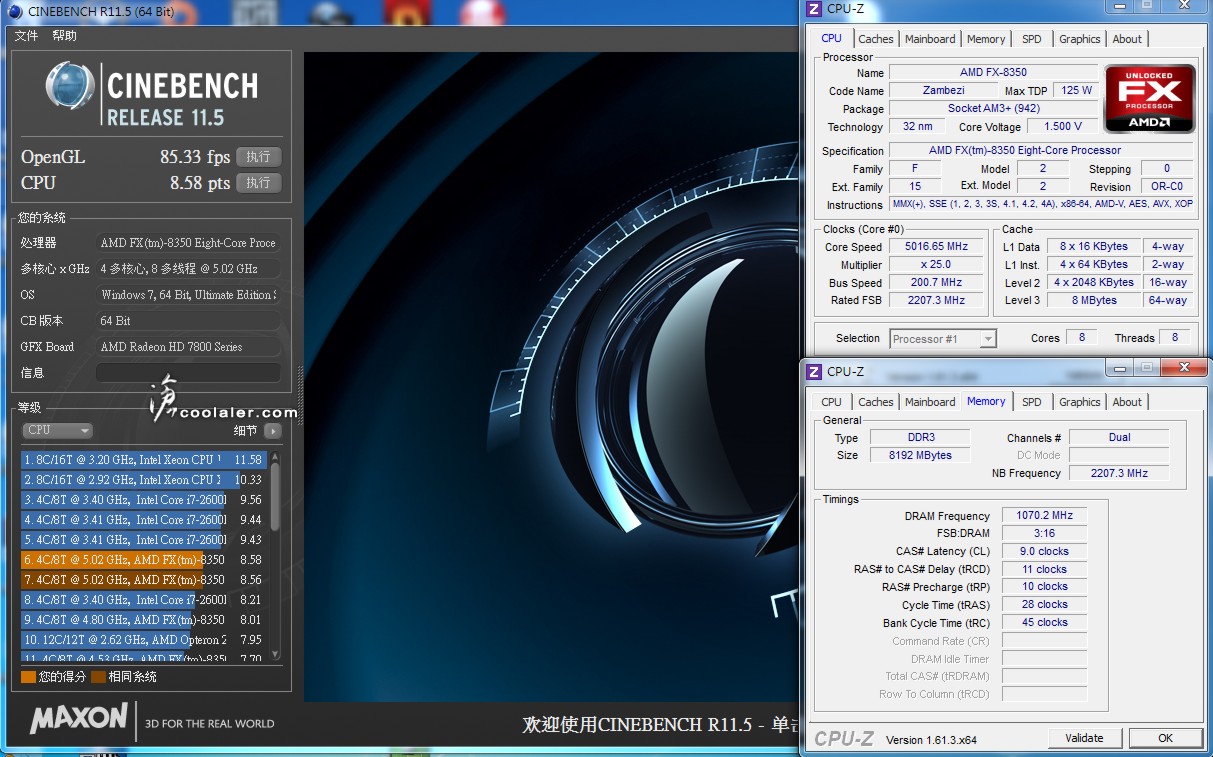Open the 文件 menu in Cinebench
The width and height of the screenshot is (1213, 757).
(x=27, y=36)
